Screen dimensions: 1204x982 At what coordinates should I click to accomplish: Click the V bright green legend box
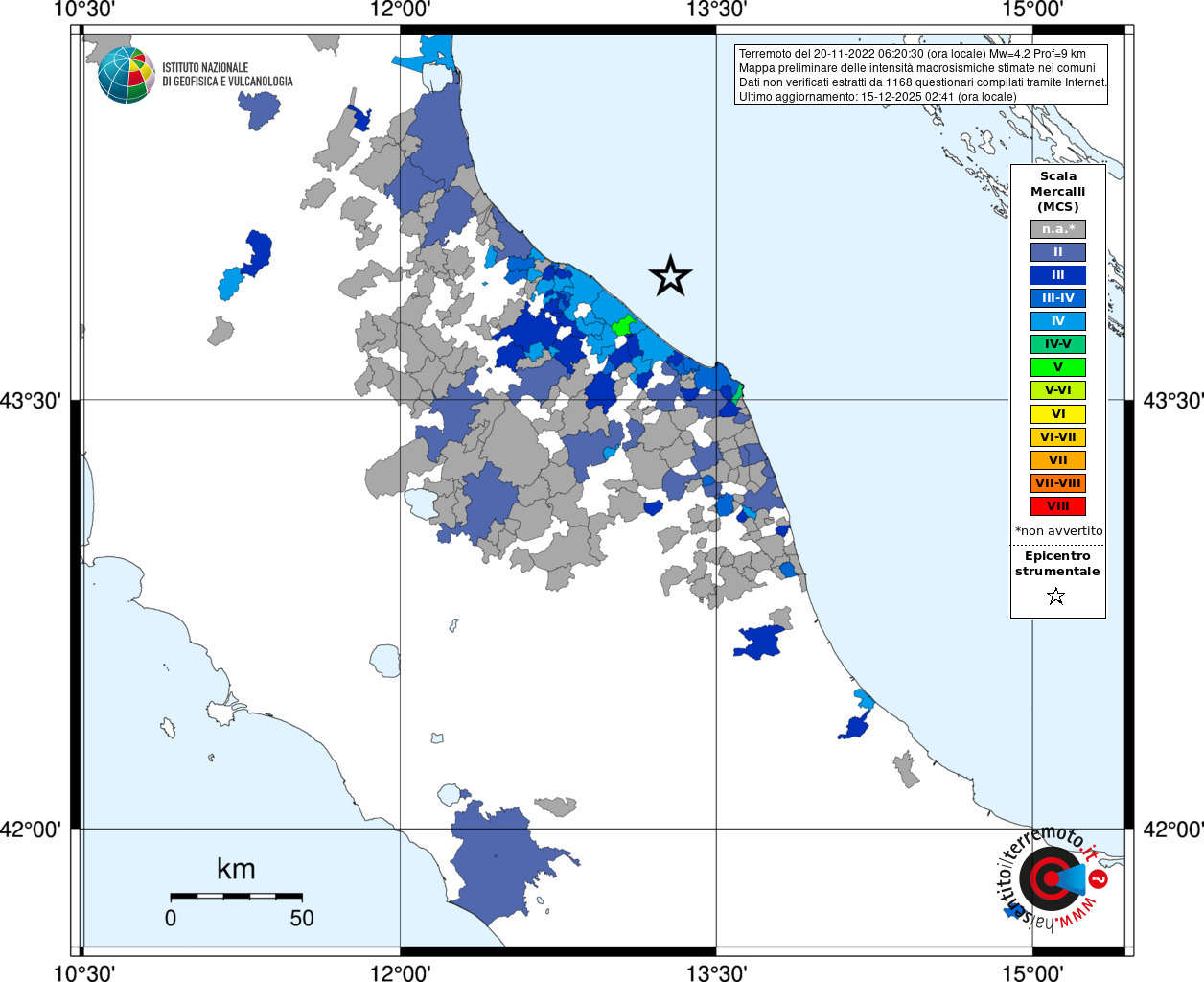pos(1058,367)
